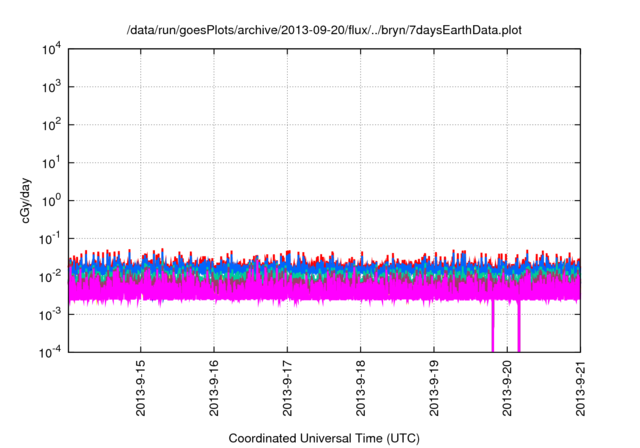Select the 2013-9-21 date tick label
The width and height of the screenshot is (640, 448).
pyautogui.click(x=580, y=388)
